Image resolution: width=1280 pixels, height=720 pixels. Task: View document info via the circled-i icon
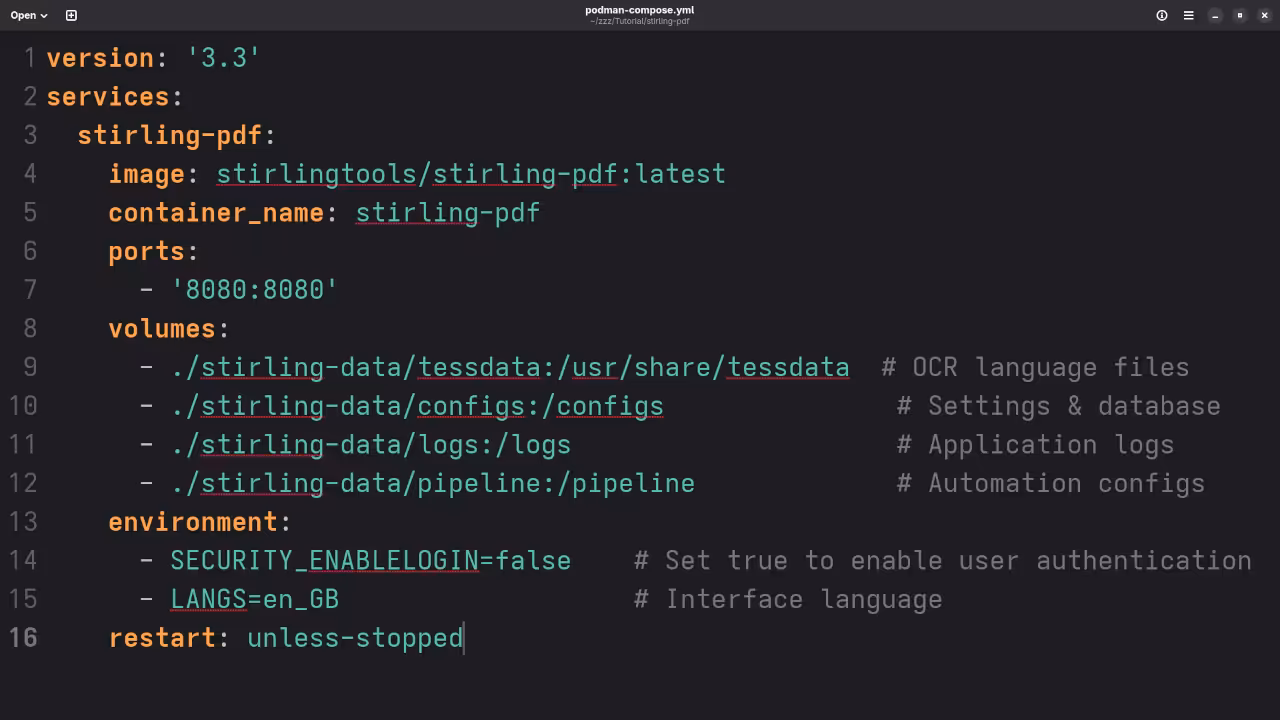point(1161,15)
